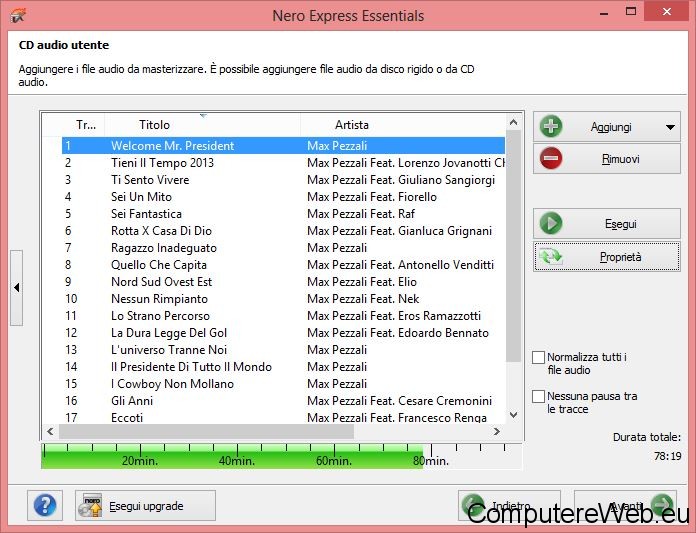Viewport: 696px width, 533px height.
Task: Click artist Max Pezzali Feat. Nek
Action: pyautogui.click(x=363, y=299)
